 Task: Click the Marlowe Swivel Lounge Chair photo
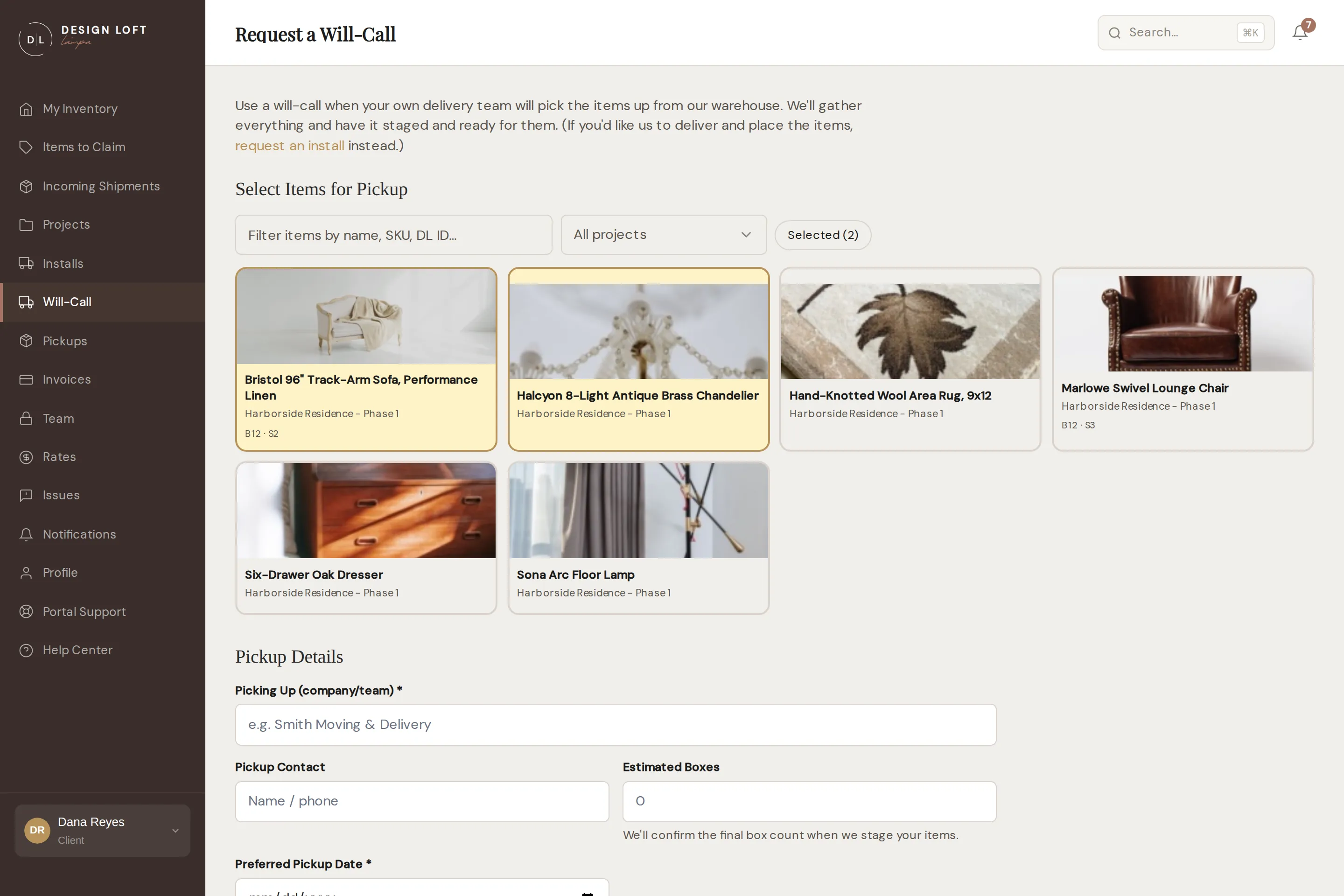(1182, 324)
